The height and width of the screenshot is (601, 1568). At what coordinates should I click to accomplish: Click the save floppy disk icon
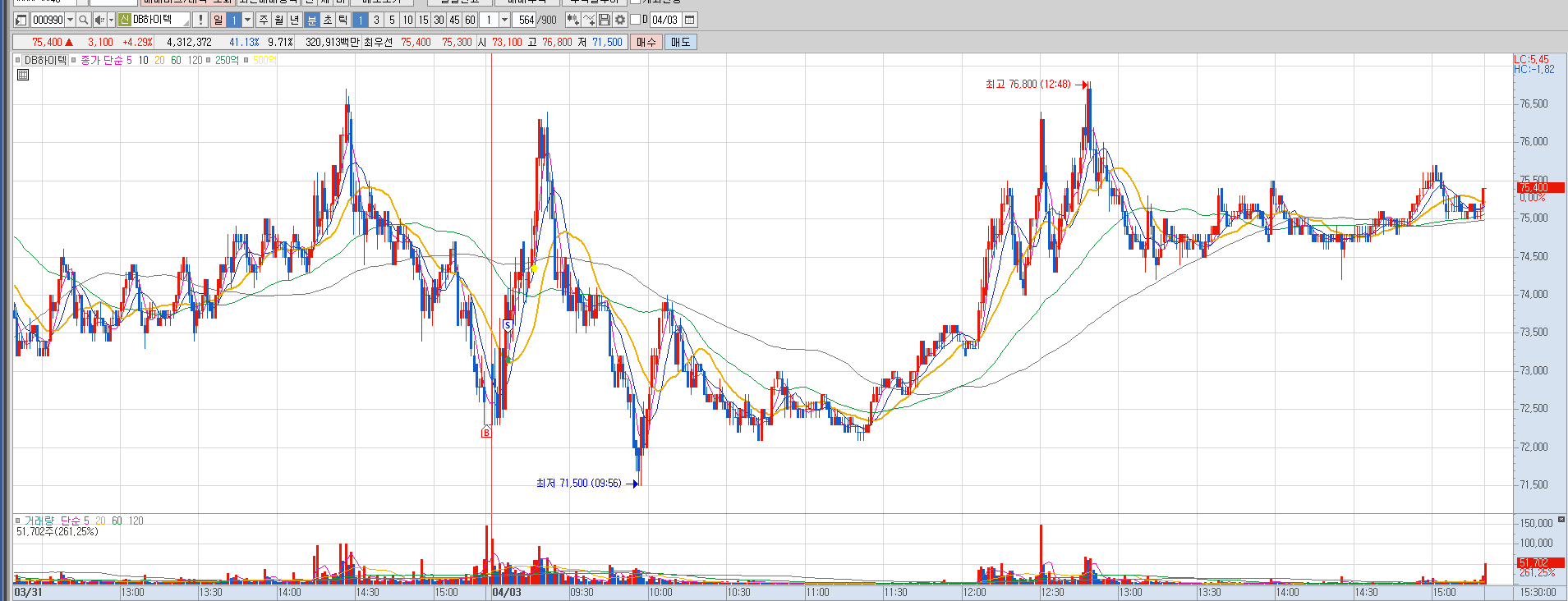(605, 20)
